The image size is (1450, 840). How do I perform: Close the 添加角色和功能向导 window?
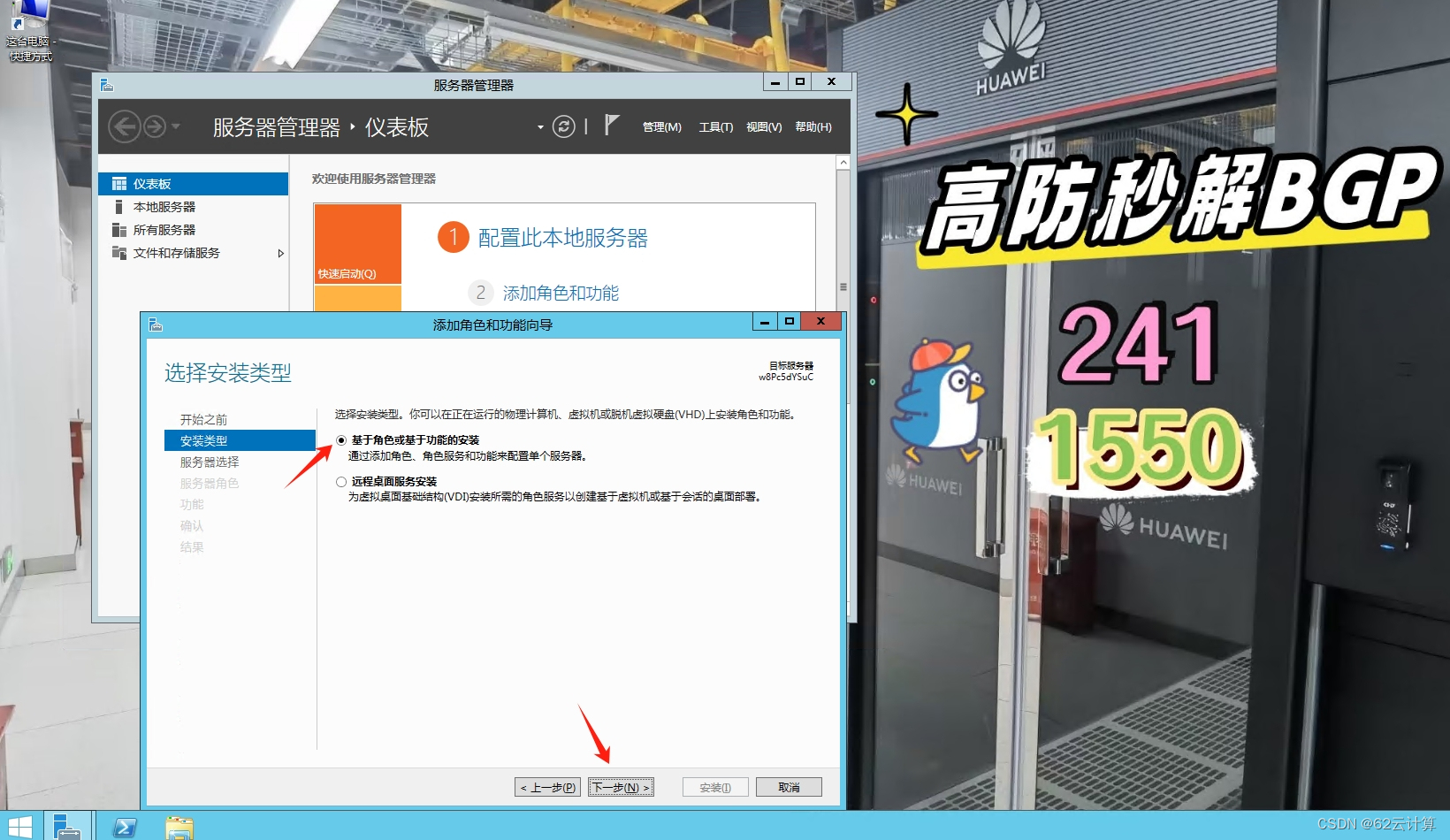click(x=820, y=322)
